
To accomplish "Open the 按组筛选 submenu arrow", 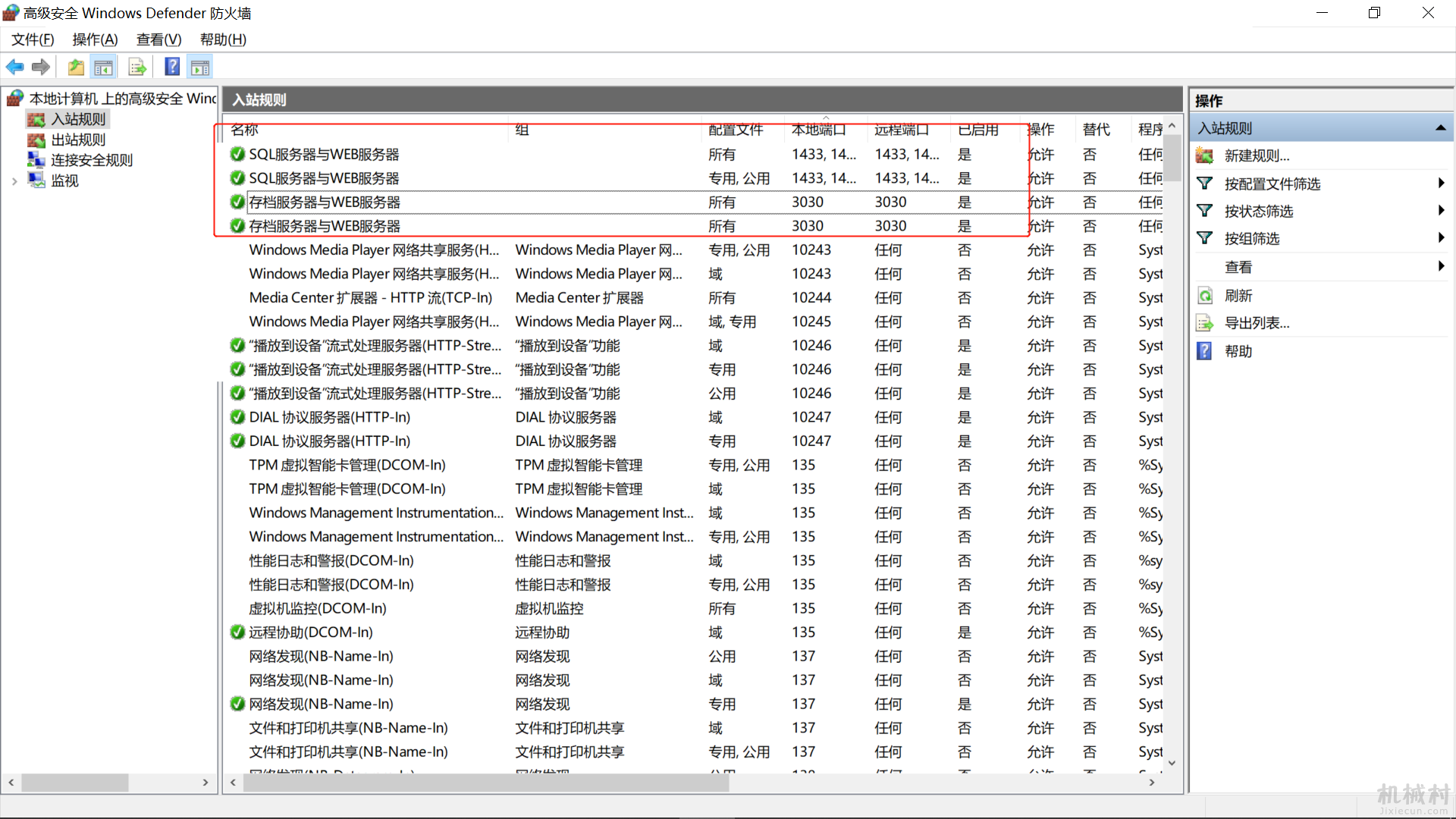I will 1441,238.
